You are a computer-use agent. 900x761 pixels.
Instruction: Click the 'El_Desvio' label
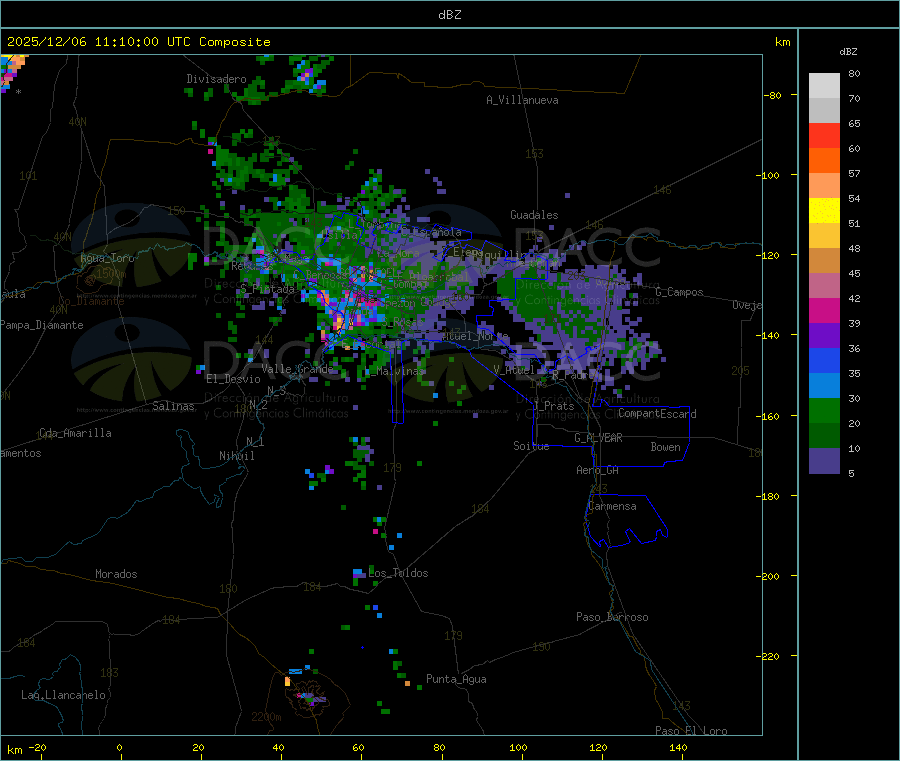233,379
